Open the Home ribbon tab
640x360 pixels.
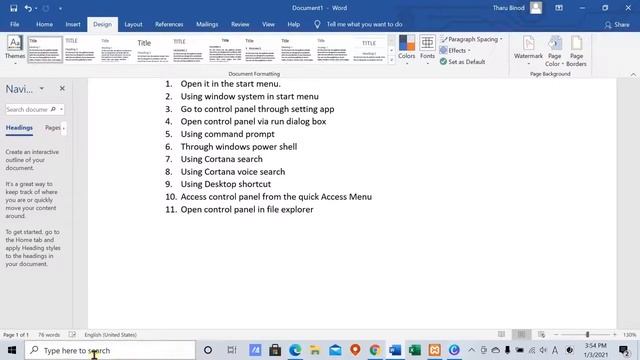click(x=44, y=24)
